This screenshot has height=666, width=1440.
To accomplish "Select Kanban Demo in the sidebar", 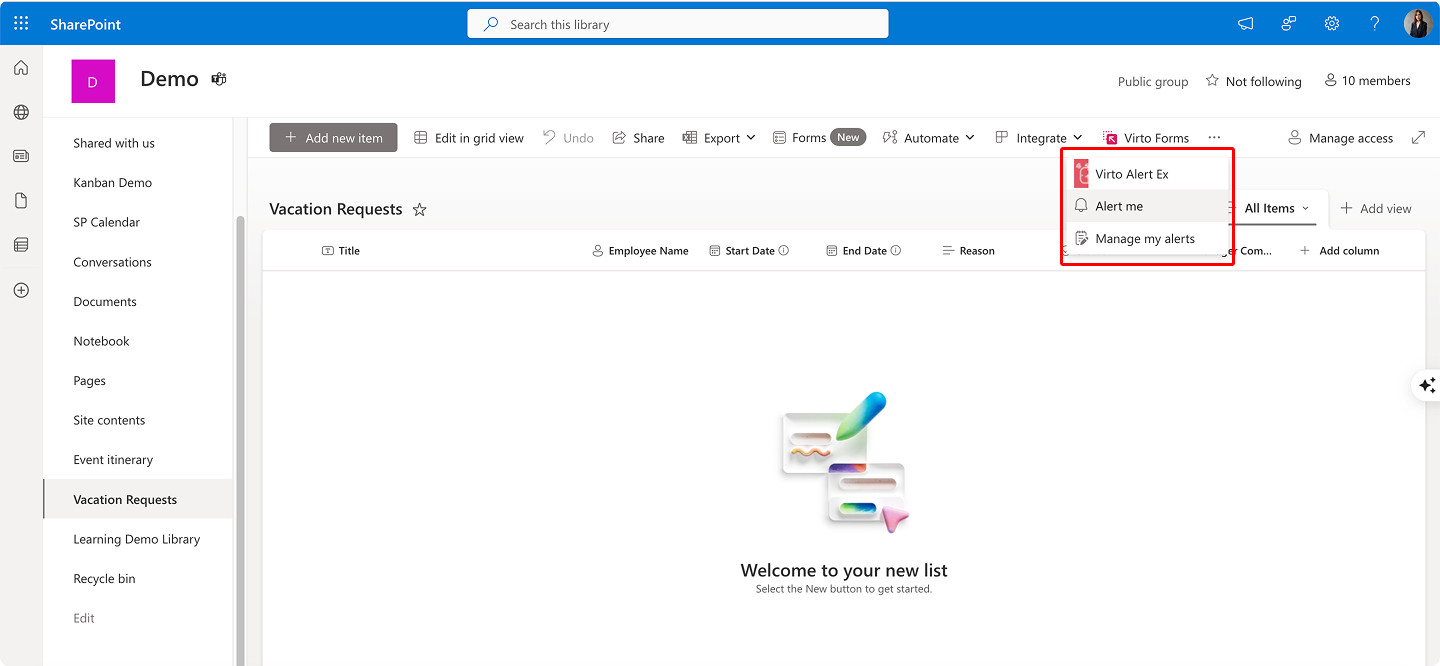I will click(x=114, y=182).
